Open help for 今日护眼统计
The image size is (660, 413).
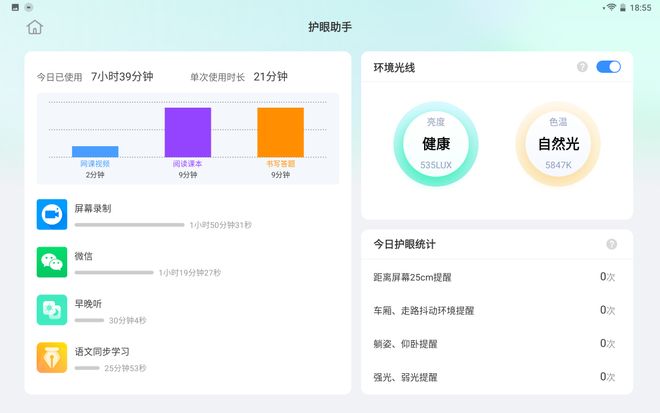click(612, 244)
